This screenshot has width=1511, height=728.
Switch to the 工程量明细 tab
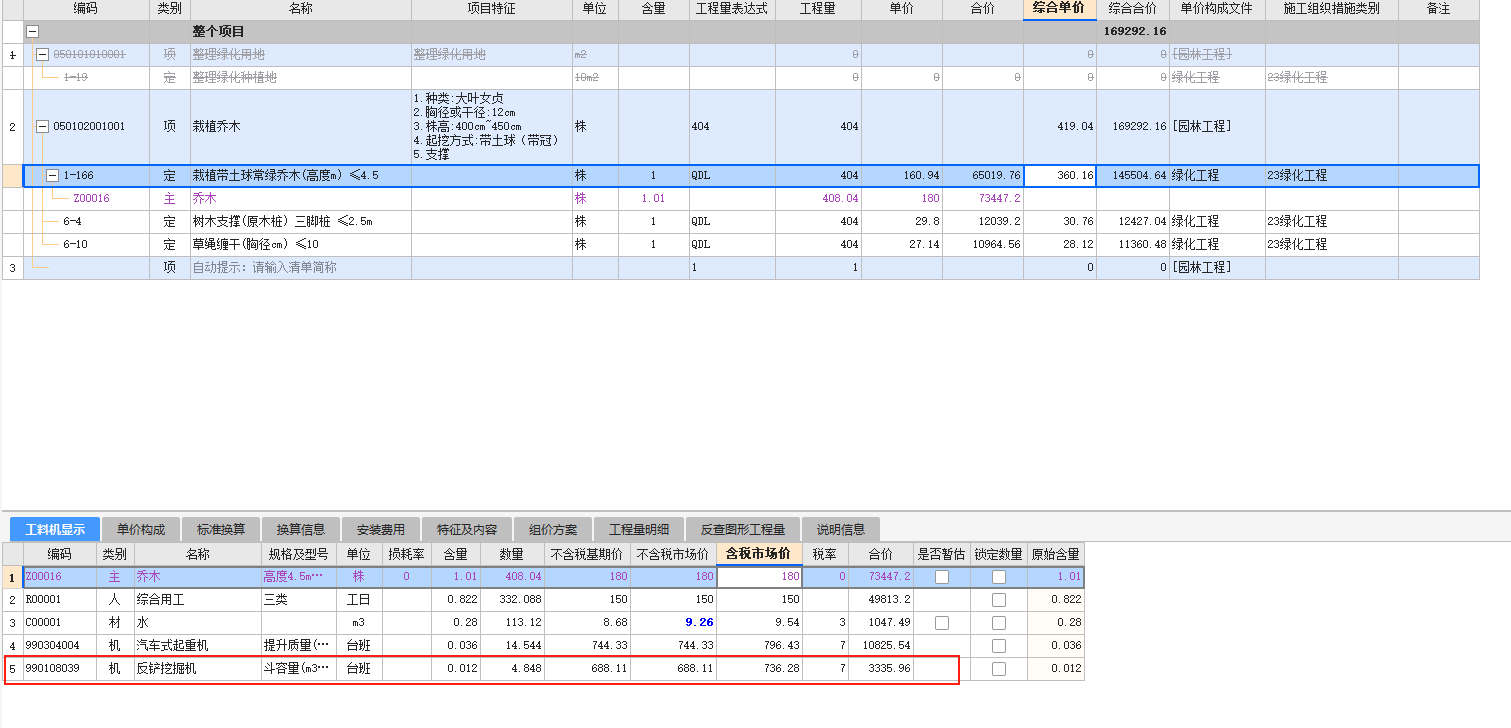(x=639, y=530)
